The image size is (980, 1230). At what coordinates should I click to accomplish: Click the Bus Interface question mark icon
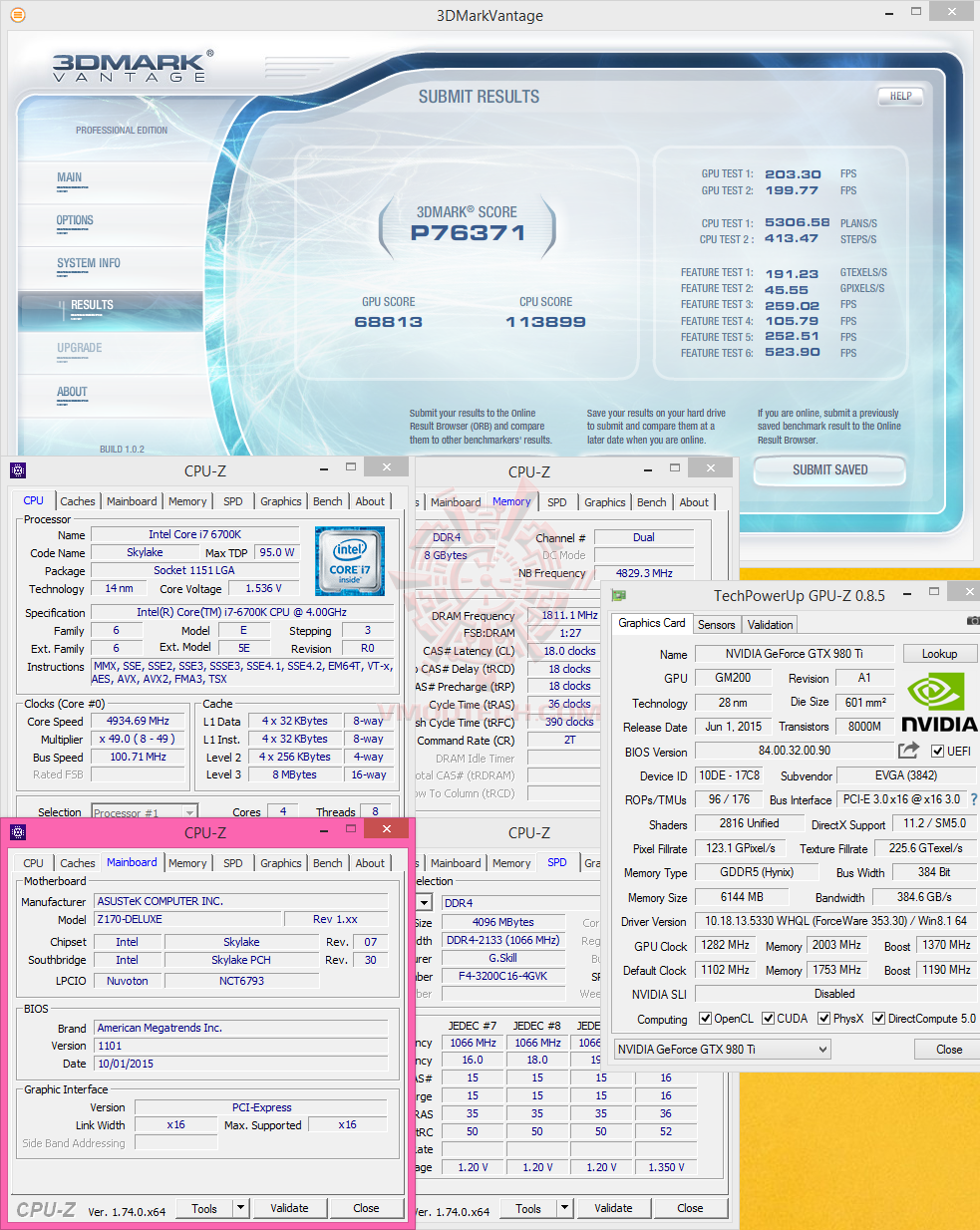coord(974,799)
